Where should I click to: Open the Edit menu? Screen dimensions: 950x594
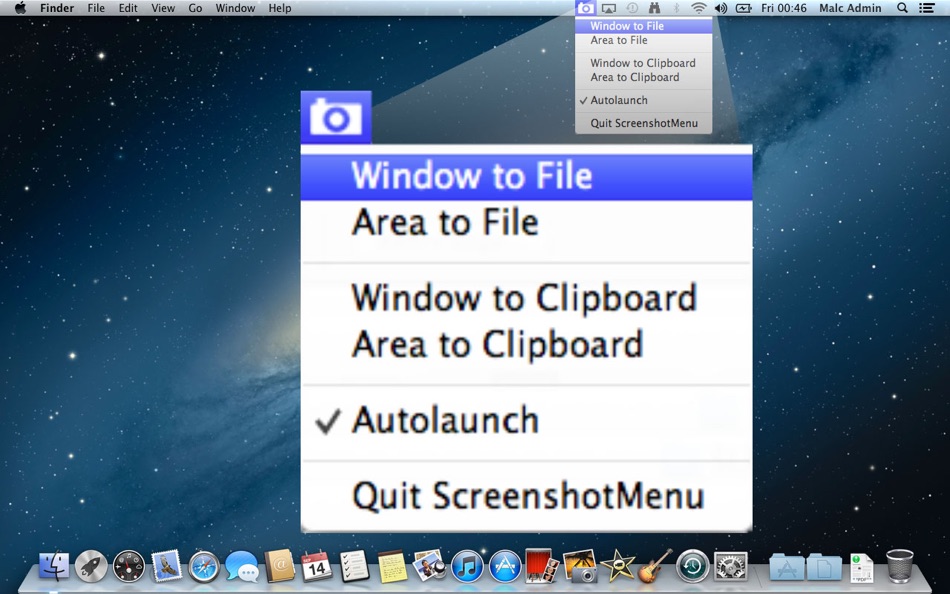tap(128, 8)
